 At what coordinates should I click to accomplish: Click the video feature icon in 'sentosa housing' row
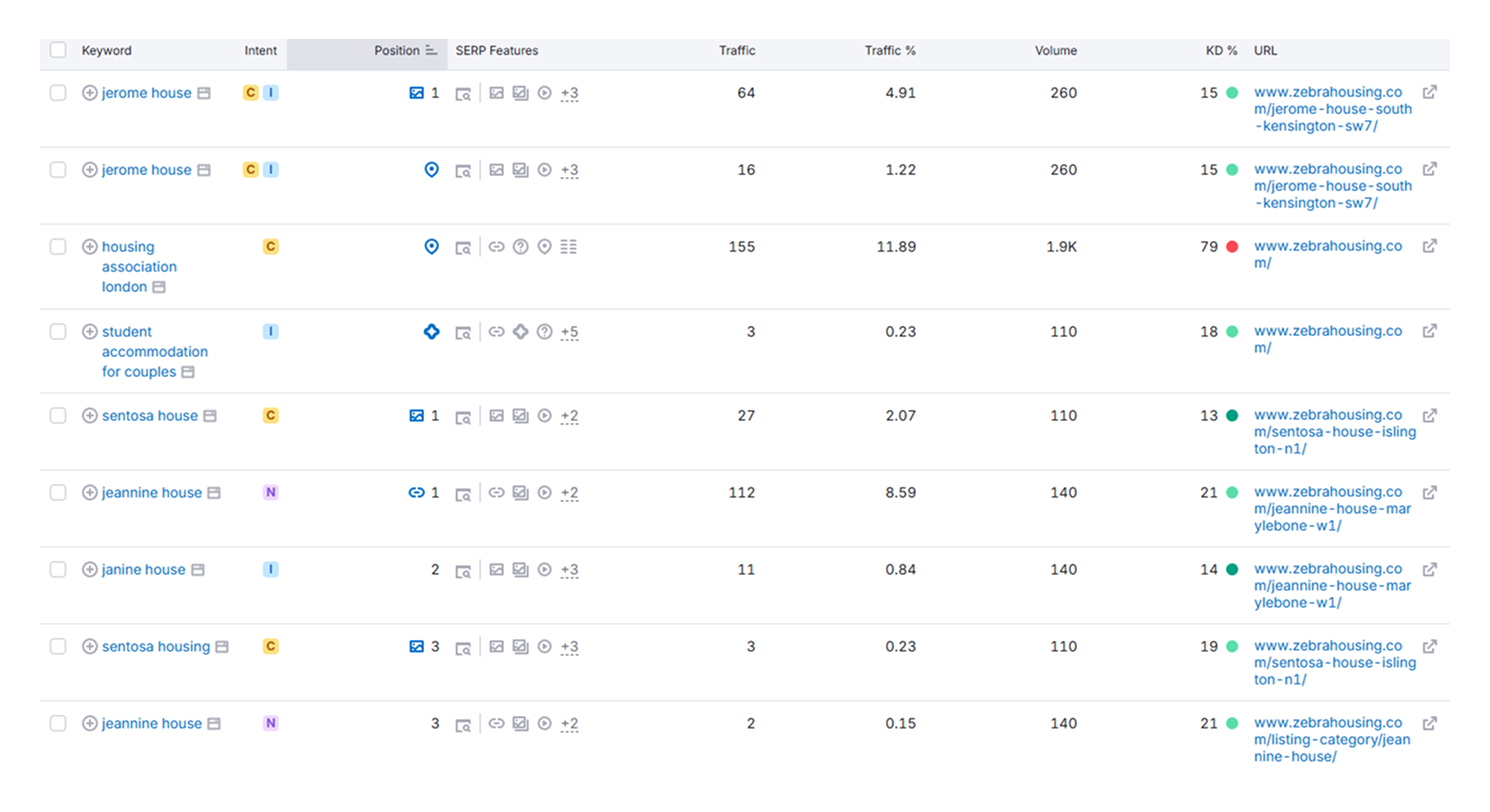tap(545, 647)
